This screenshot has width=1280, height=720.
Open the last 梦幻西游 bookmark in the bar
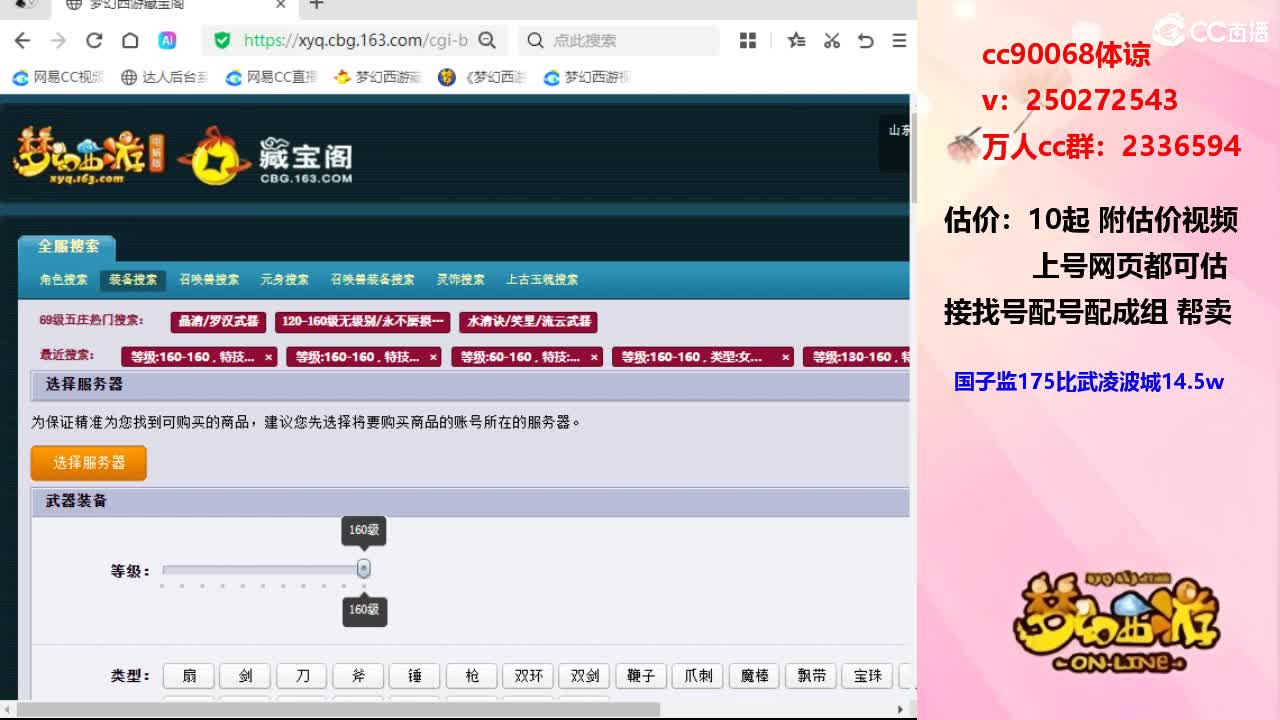pos(587,77)
